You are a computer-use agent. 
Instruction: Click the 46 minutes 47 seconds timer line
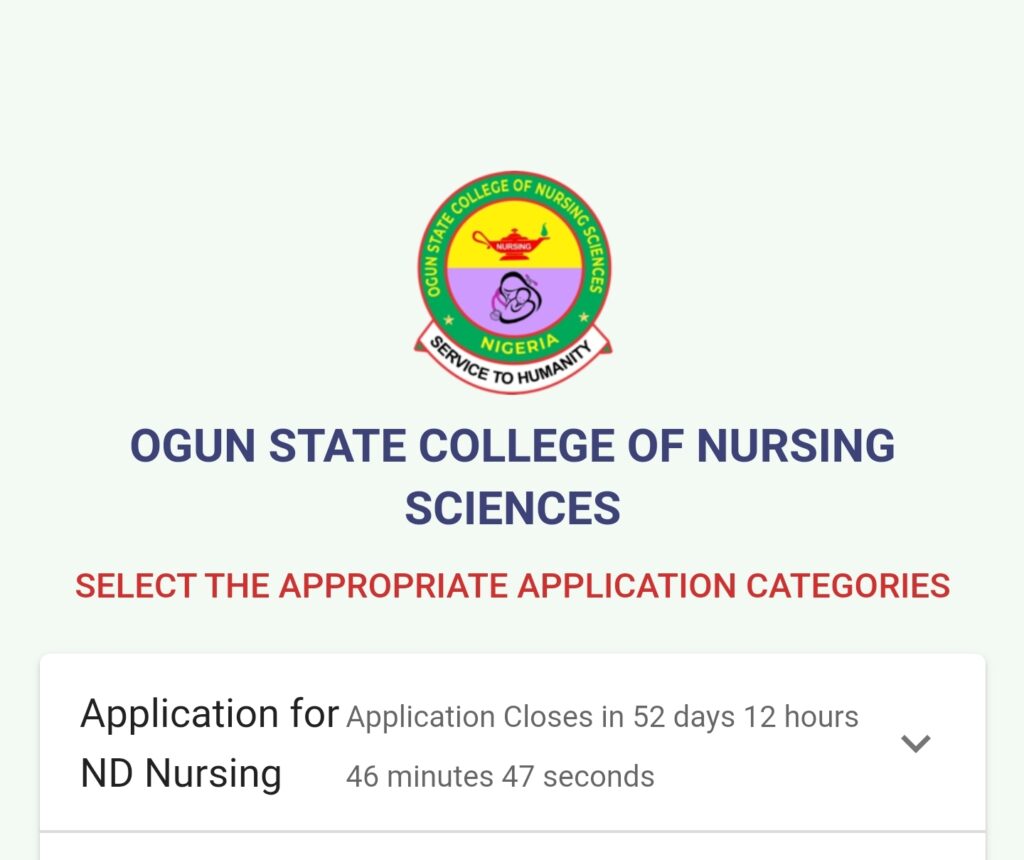(x=500, y=777)
